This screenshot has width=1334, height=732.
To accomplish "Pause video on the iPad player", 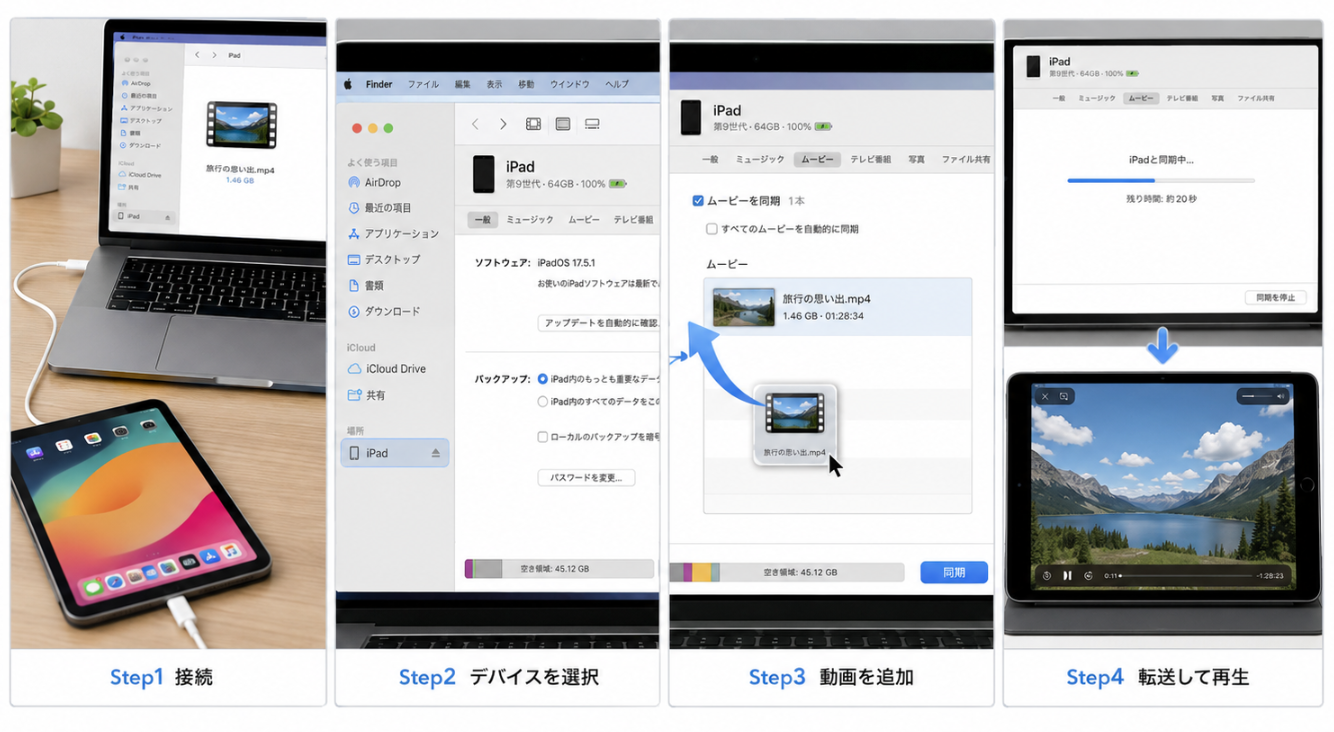I will click(1067, 576).
